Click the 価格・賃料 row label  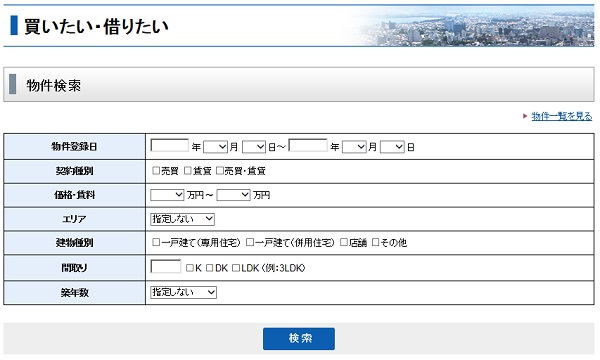pos(74,195)
